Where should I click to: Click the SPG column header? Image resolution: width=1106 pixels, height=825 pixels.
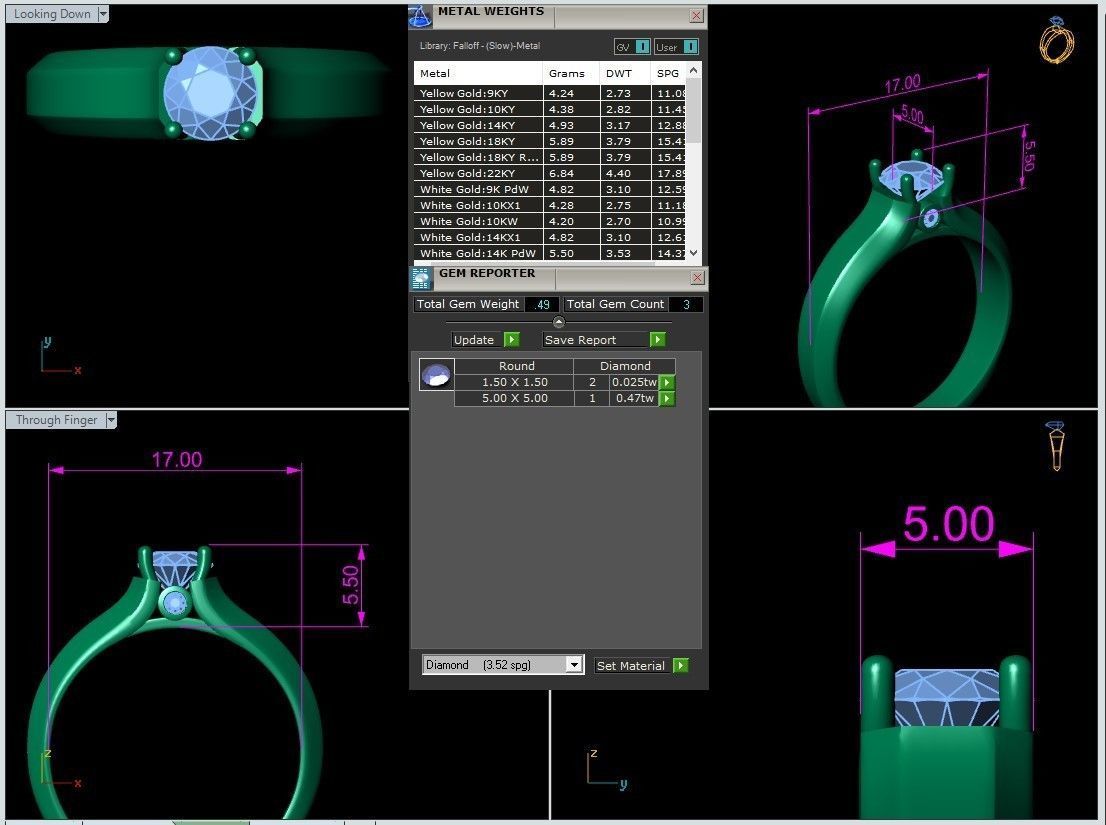tap(668, 73)
